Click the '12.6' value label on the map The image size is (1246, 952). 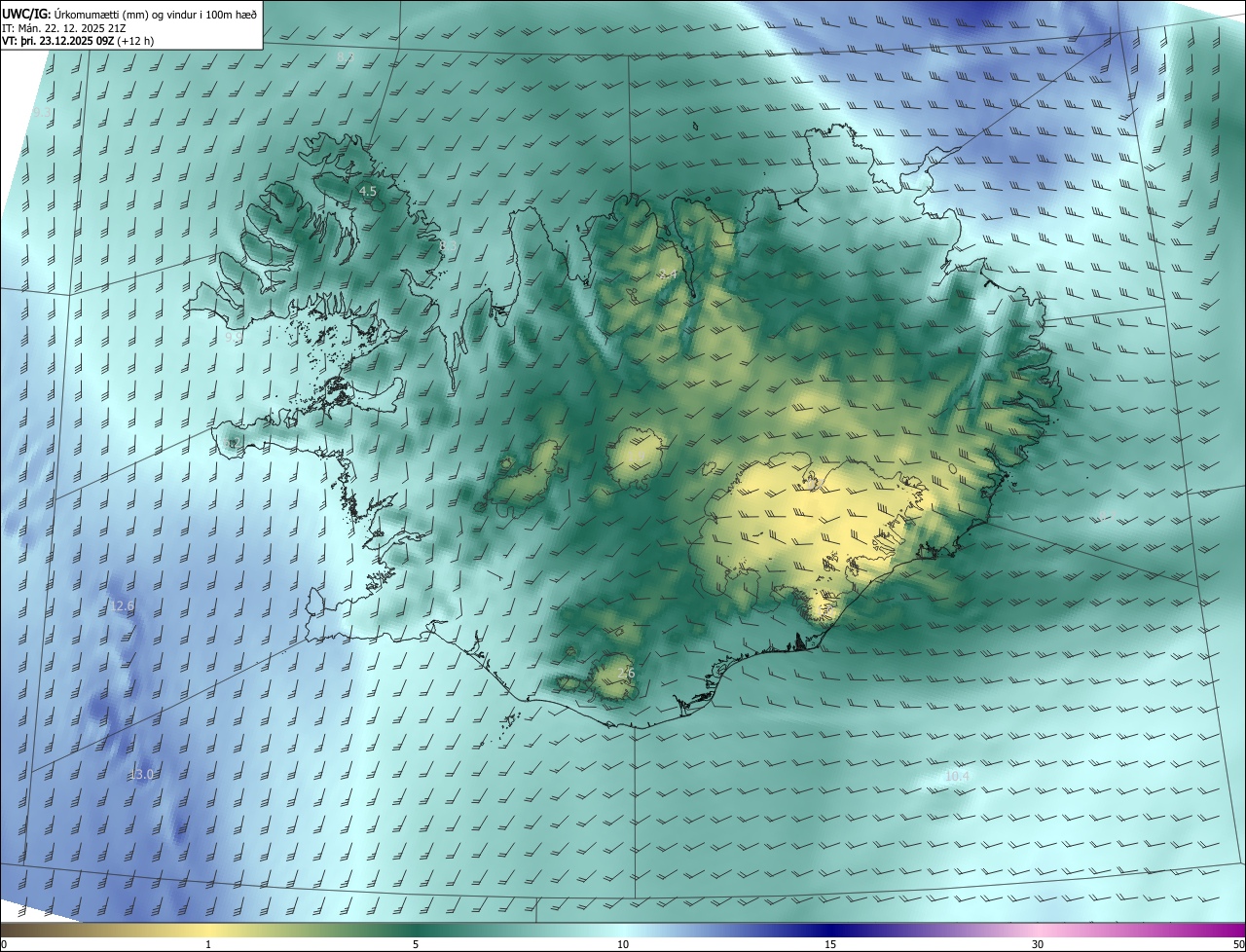coord(122,605)
